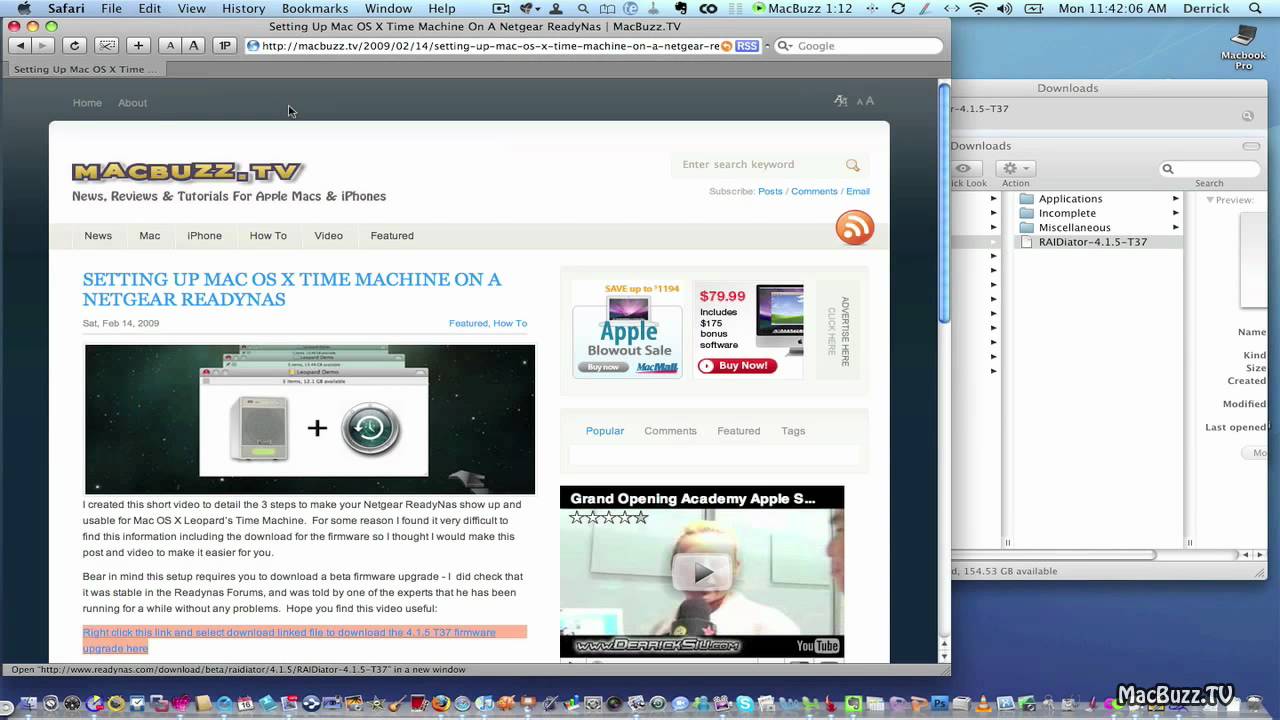
Task: Click the Featured category link under title
Action: pos(468,323)
